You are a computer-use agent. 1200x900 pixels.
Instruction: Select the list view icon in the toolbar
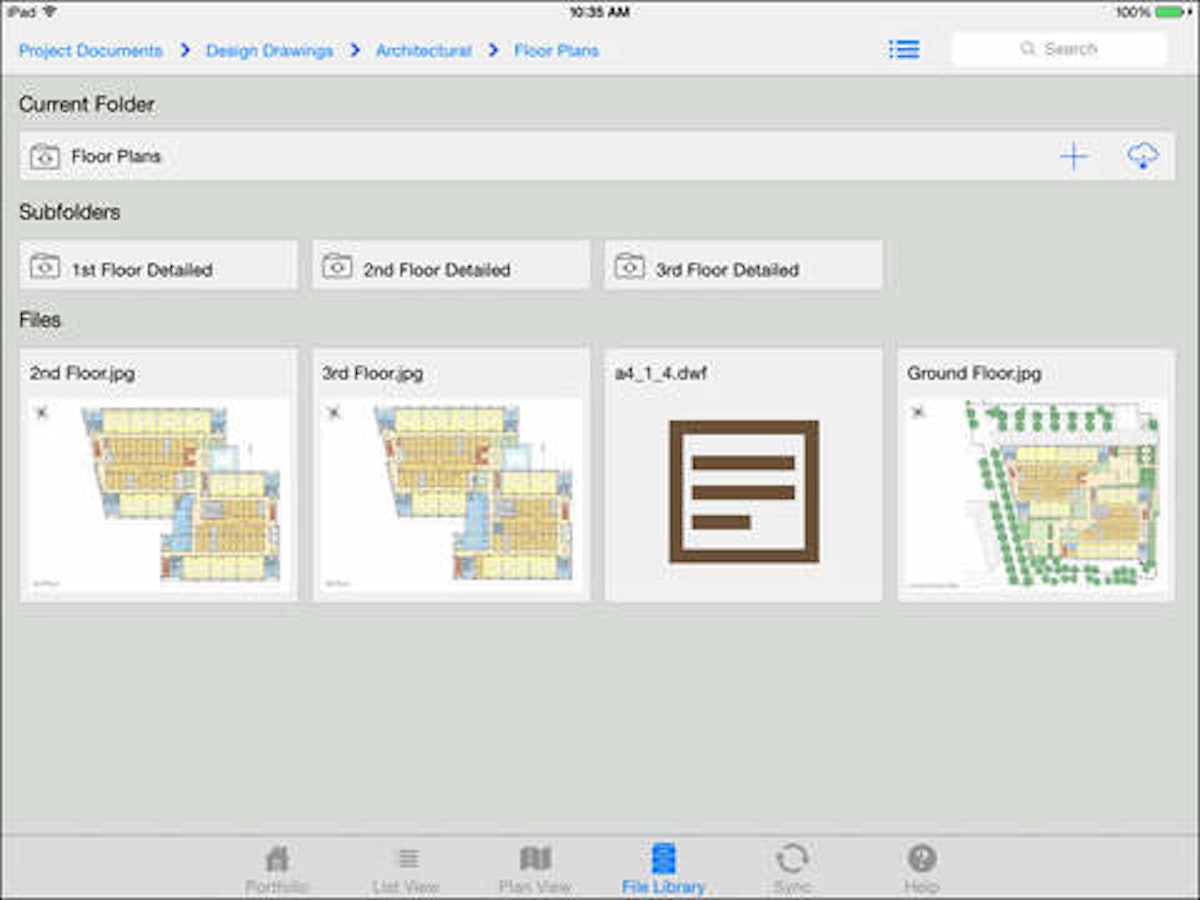point(903,48)
